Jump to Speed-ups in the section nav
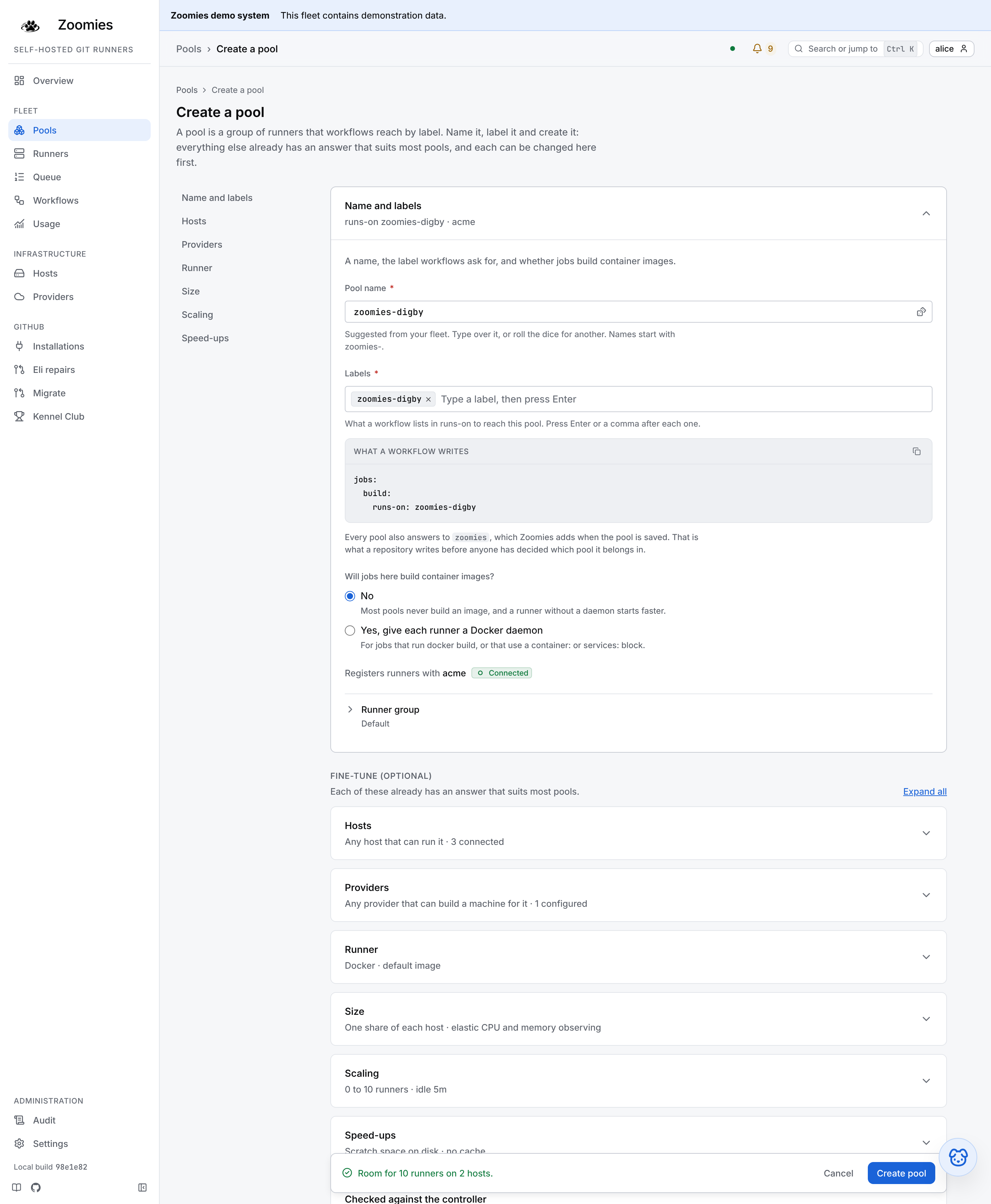Viewport: 991px width, 1204px height. point(205,338)
